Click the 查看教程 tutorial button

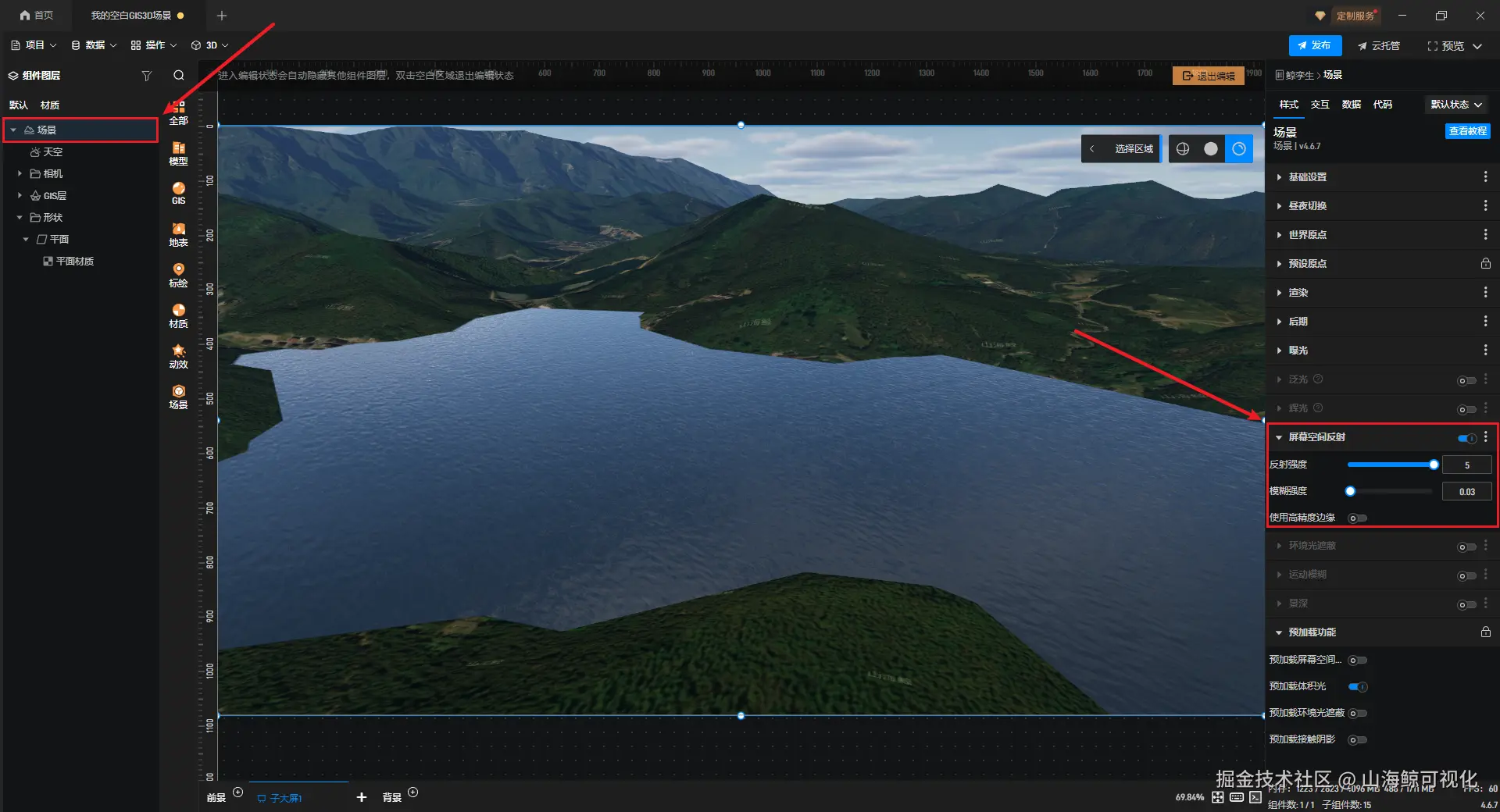[x=1468, y=131]
